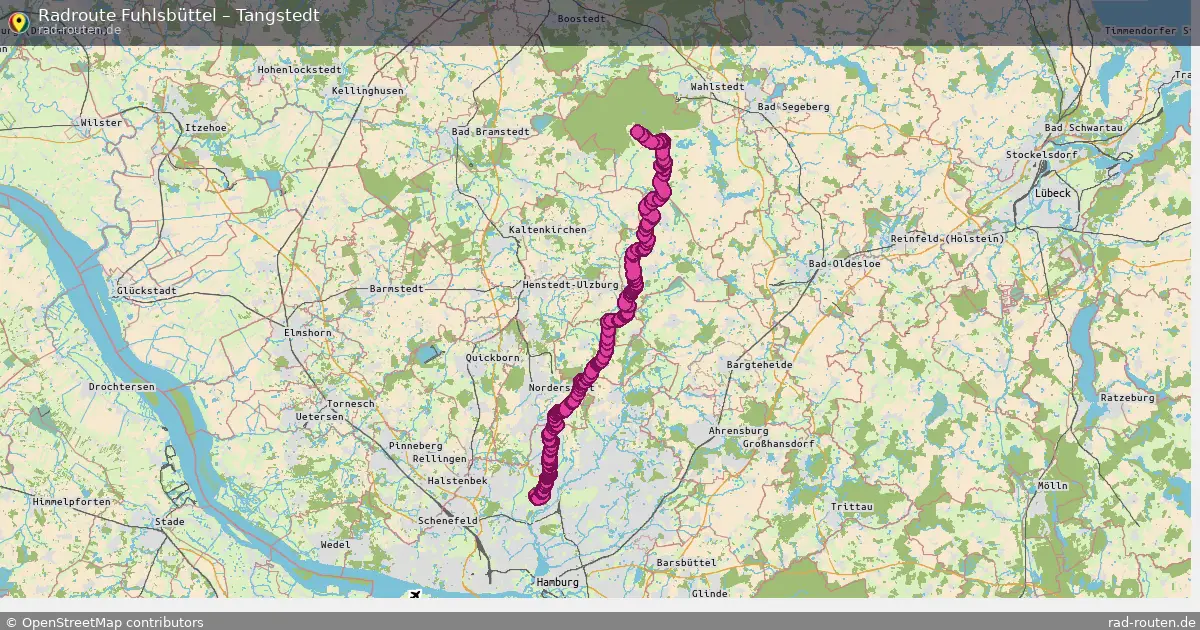Click the route's northern end marker near Wahlstedt
Image resolution: width=1200 pixels, height=630 pixels.
(x=638, y=130)
